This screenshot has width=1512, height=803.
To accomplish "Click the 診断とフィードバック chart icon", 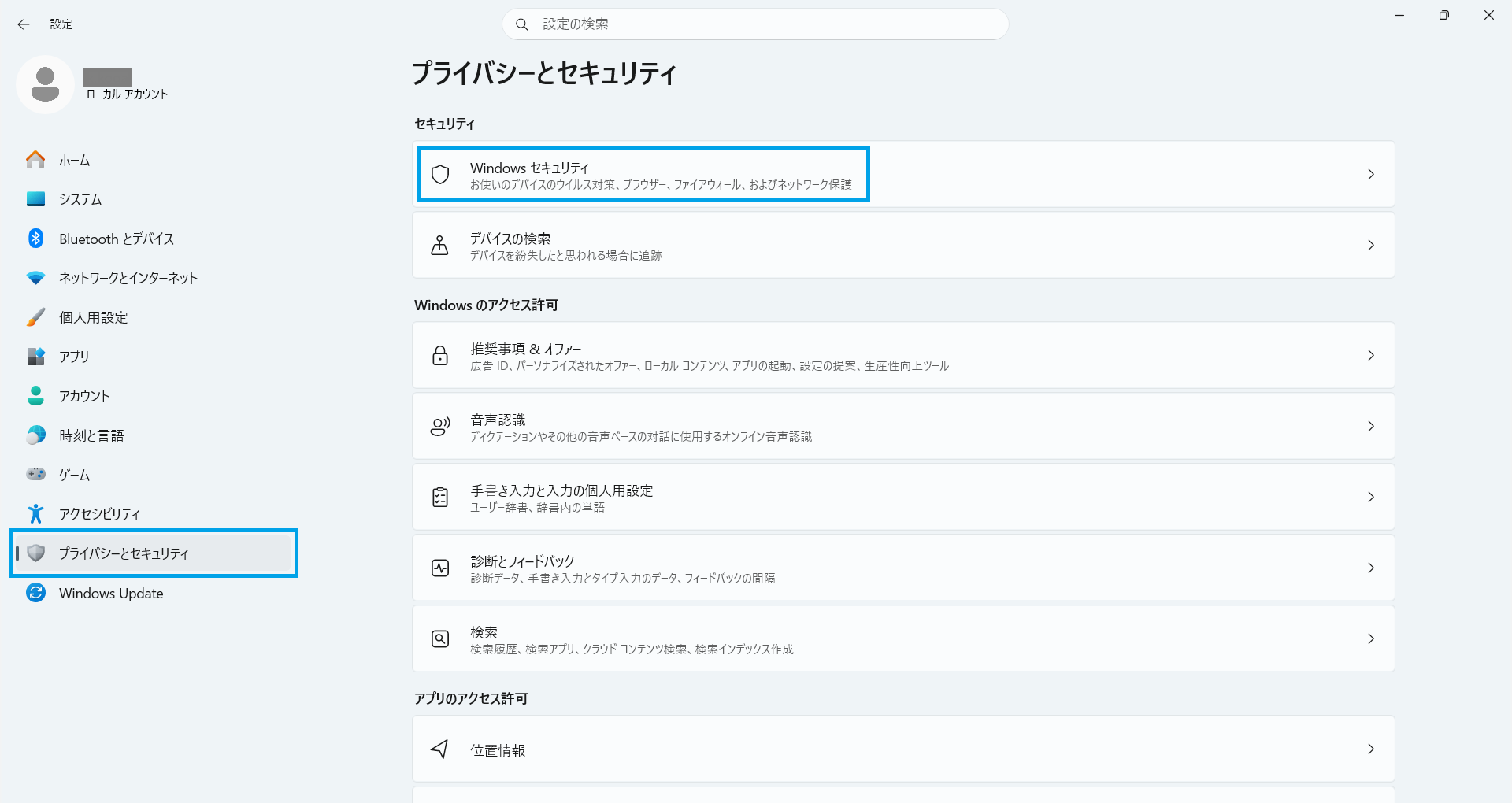I will (x=440, y=568).
